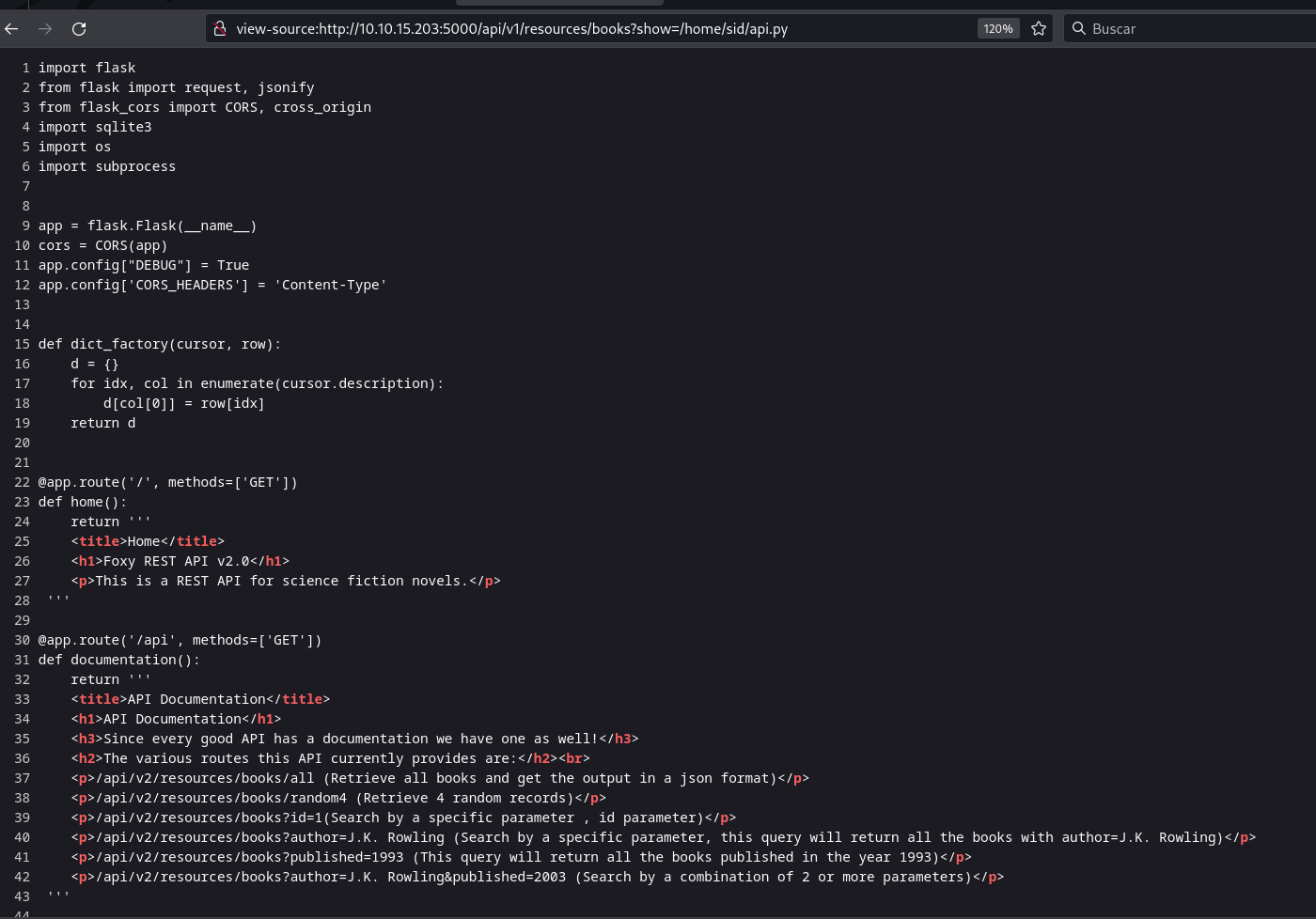Image resolution: width=1316 pixels, height=919 pixels.
Task: Click the browser back arrow
Action: (11, 29)
